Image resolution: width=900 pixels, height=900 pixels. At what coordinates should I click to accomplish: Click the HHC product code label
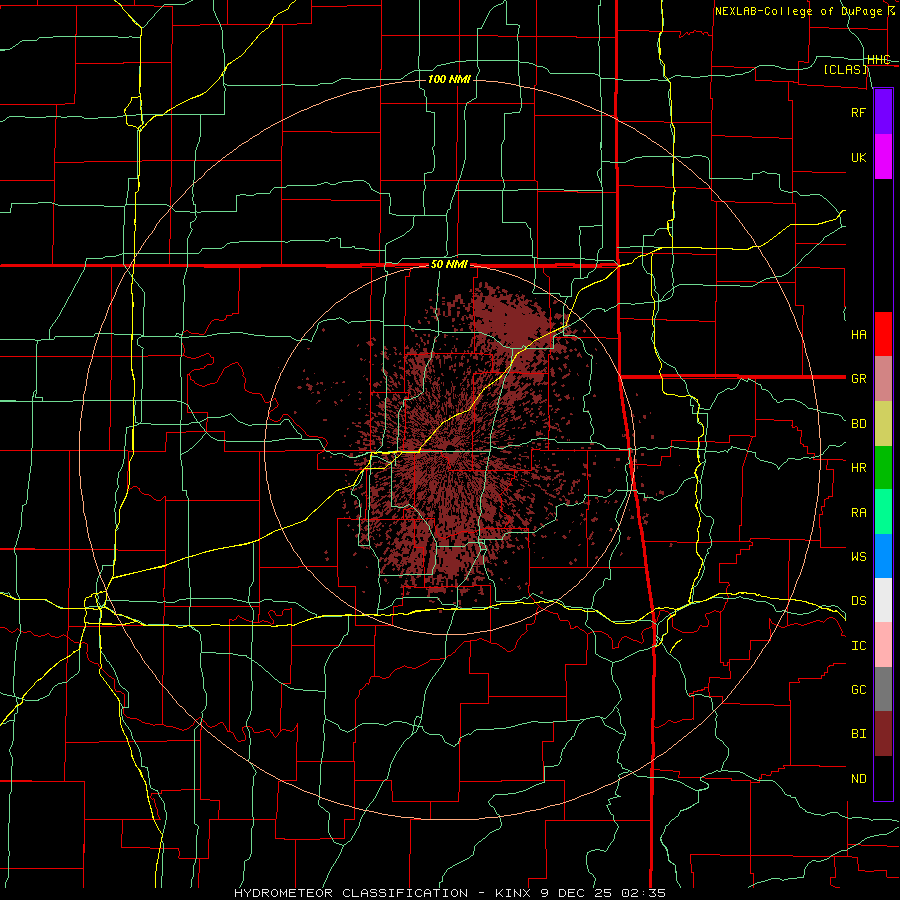(x=878, y=60)
